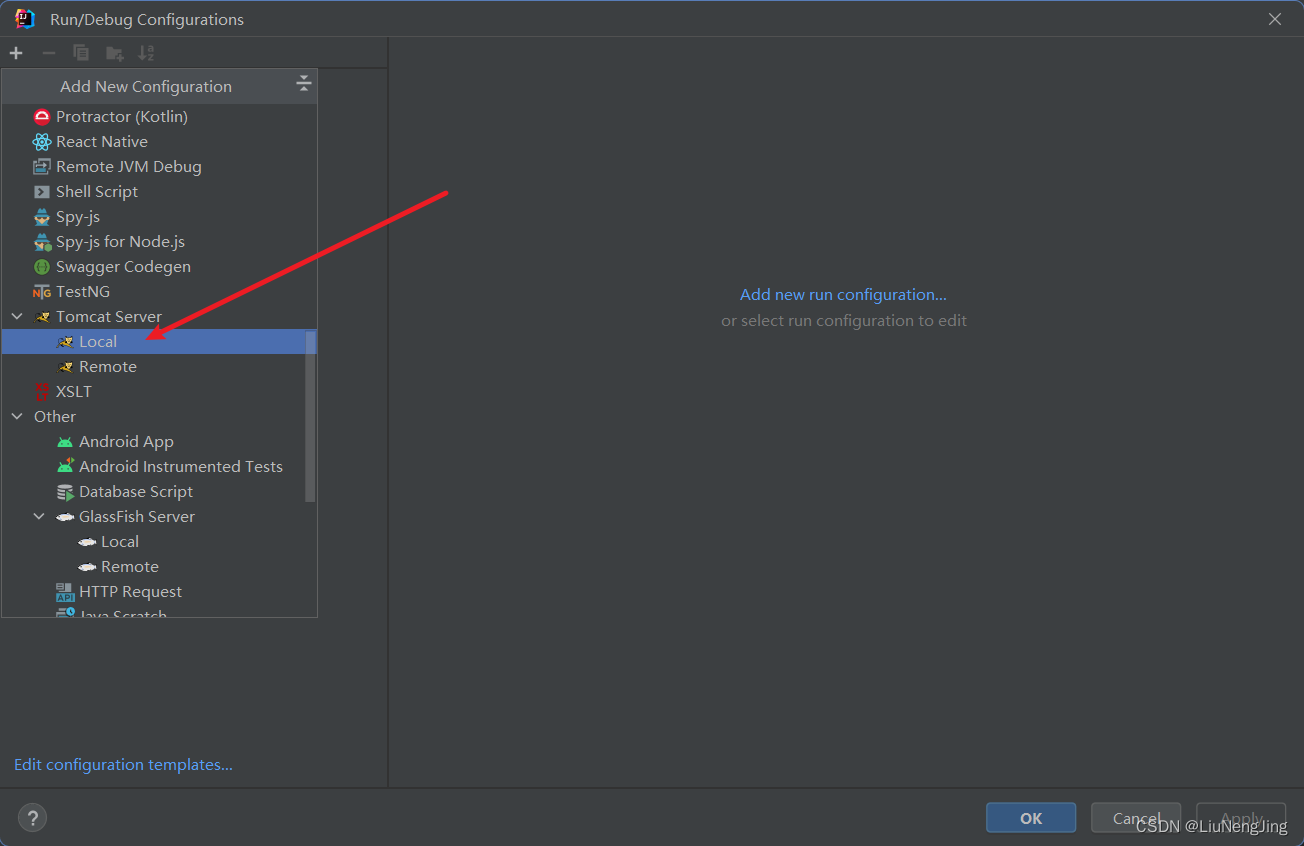Close the Run/Debug Configurations dialog
1304x846 pixels.
click(x=1275, y=19)
